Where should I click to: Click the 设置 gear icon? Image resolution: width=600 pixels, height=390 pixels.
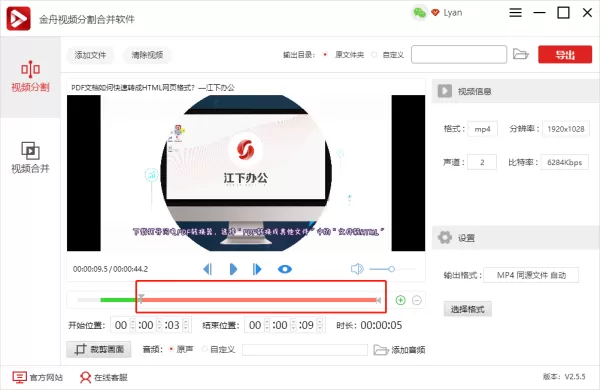coord(445,238)
